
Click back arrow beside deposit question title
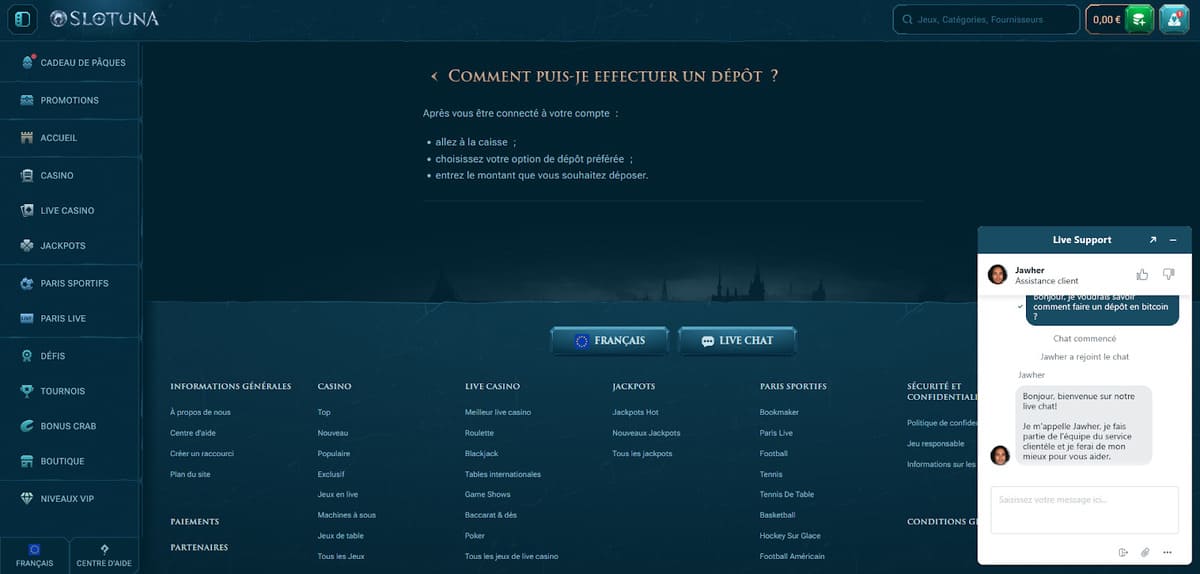[x=434, y=77]
